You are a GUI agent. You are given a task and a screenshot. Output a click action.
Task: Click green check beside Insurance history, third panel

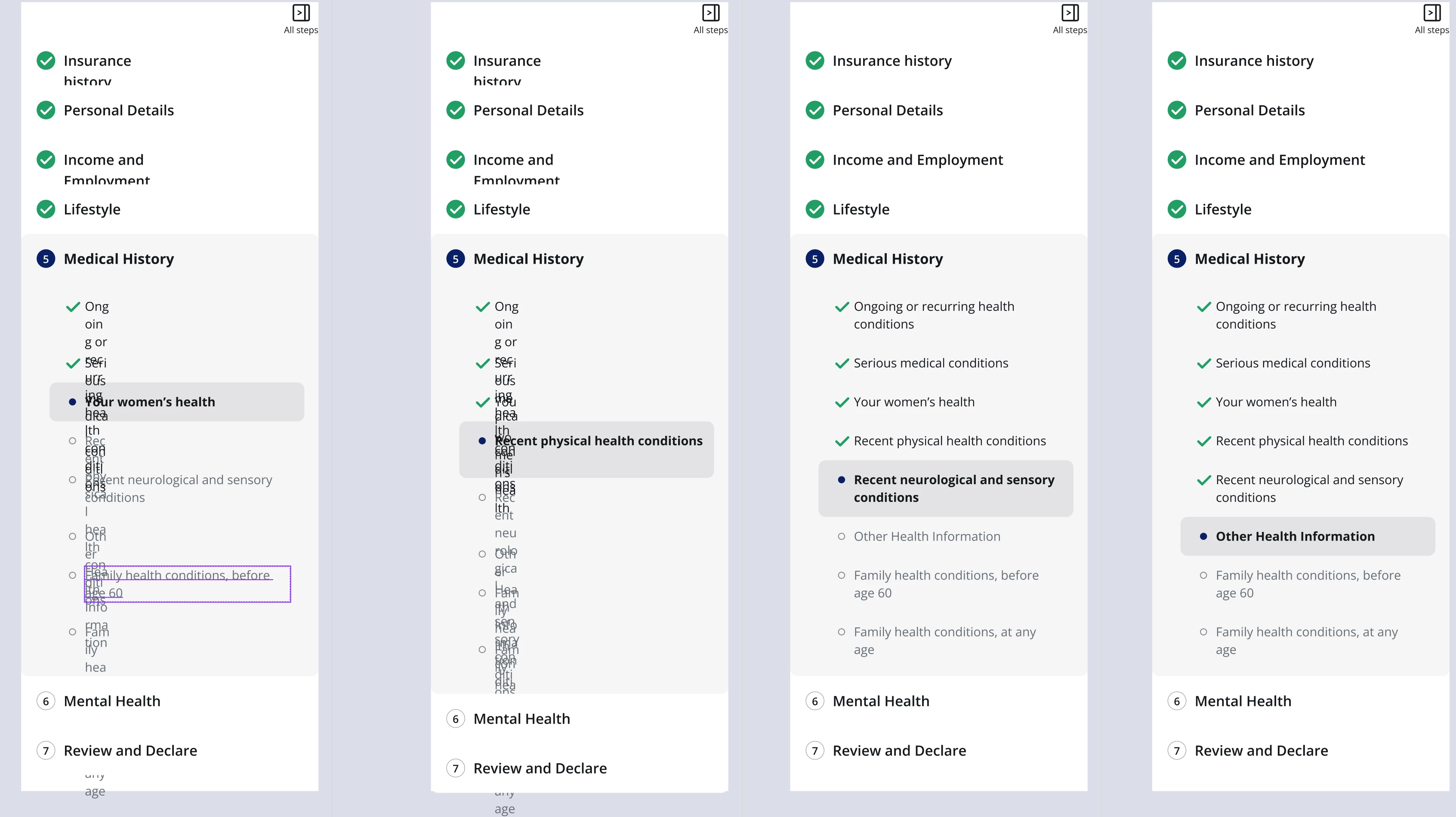(814, 61)
